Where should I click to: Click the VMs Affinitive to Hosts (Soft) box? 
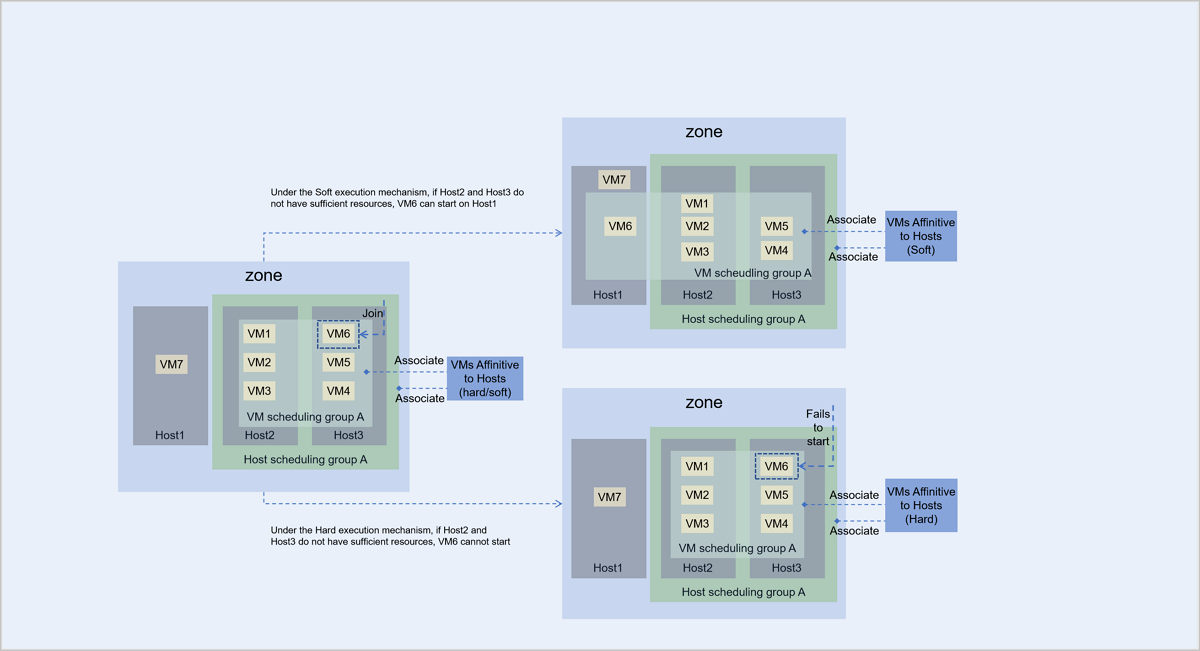tap(920, 236)
